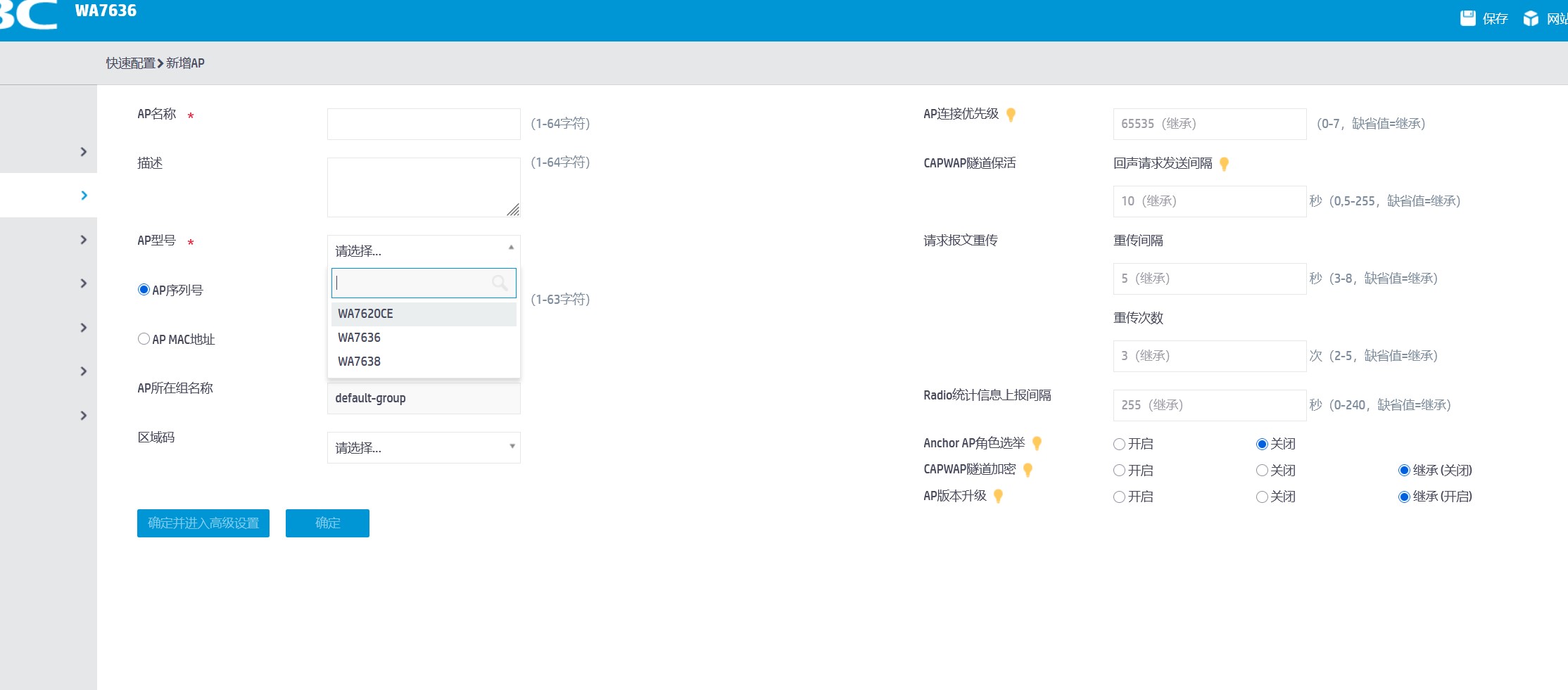Click the 快速配置 breadcrumb link
The image size is (1568, 690).
(x=130, y=63)
